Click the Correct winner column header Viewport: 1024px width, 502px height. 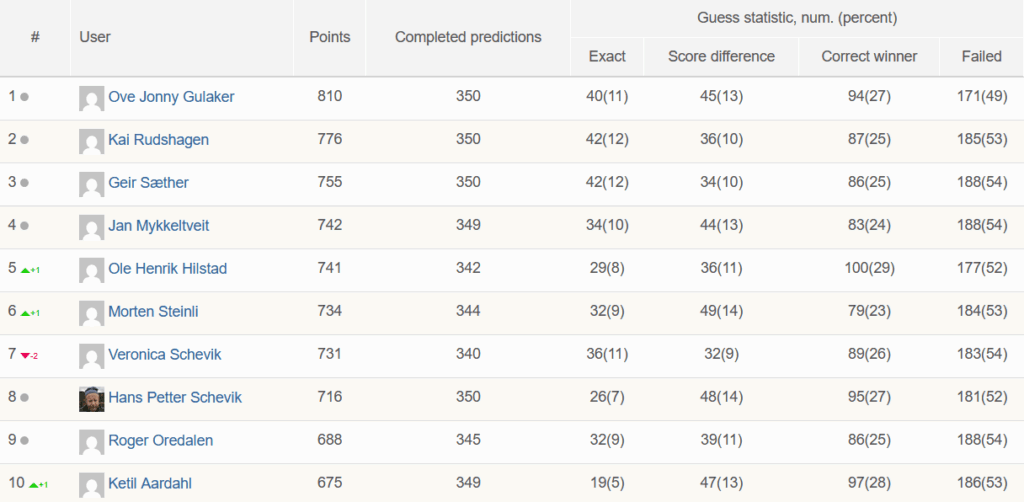pyautogui.click(x=869, y=56)
